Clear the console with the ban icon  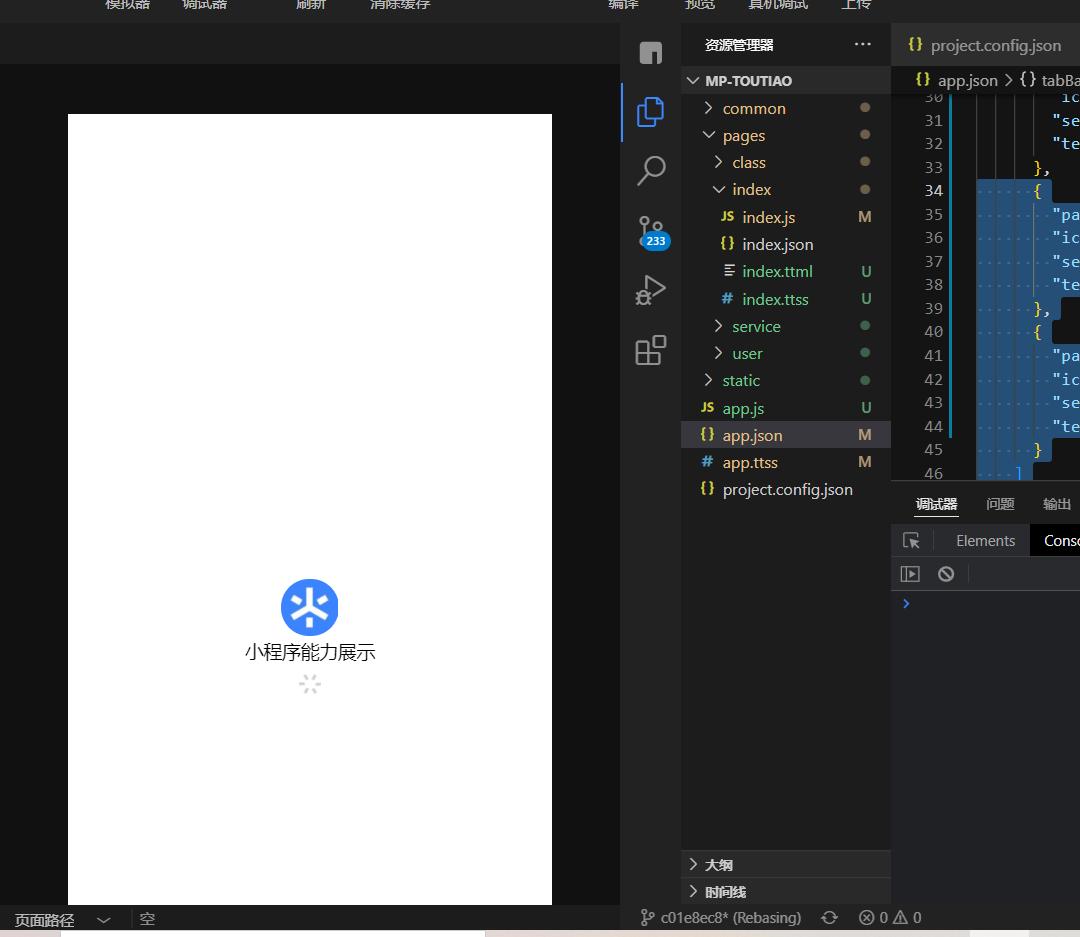946,574
